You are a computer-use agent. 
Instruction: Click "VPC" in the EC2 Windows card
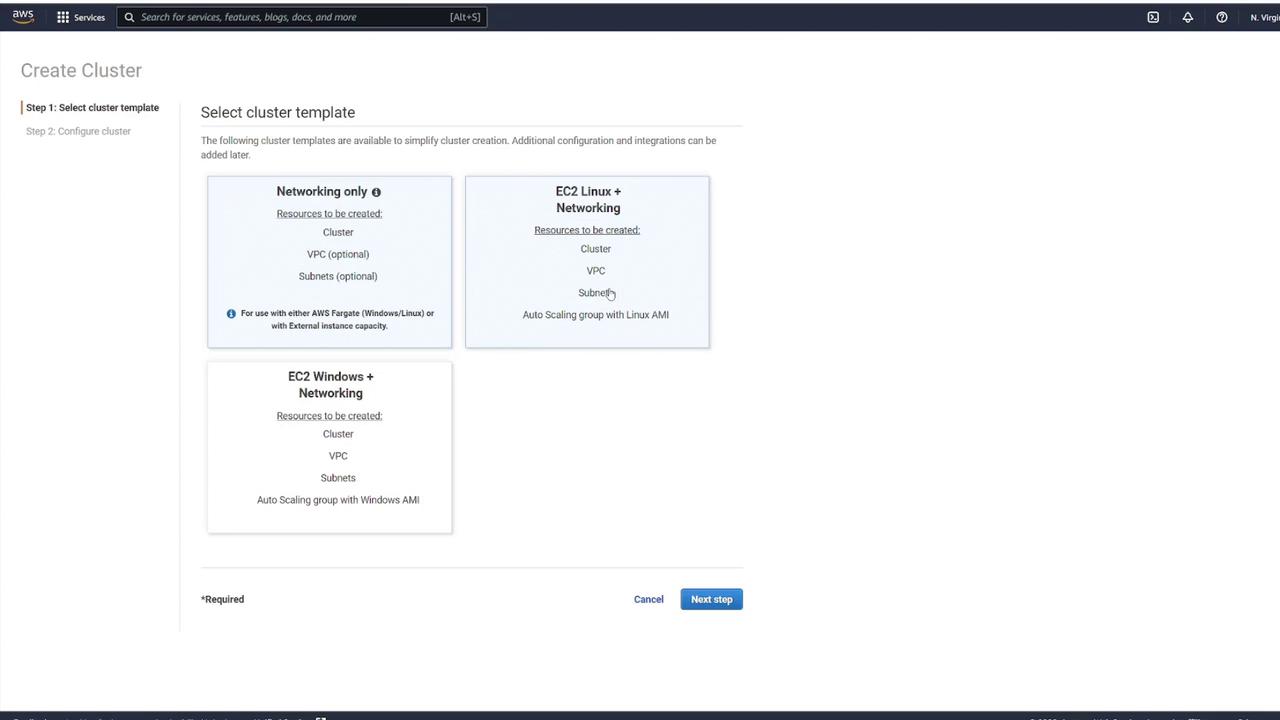click(x=338, y=456)
